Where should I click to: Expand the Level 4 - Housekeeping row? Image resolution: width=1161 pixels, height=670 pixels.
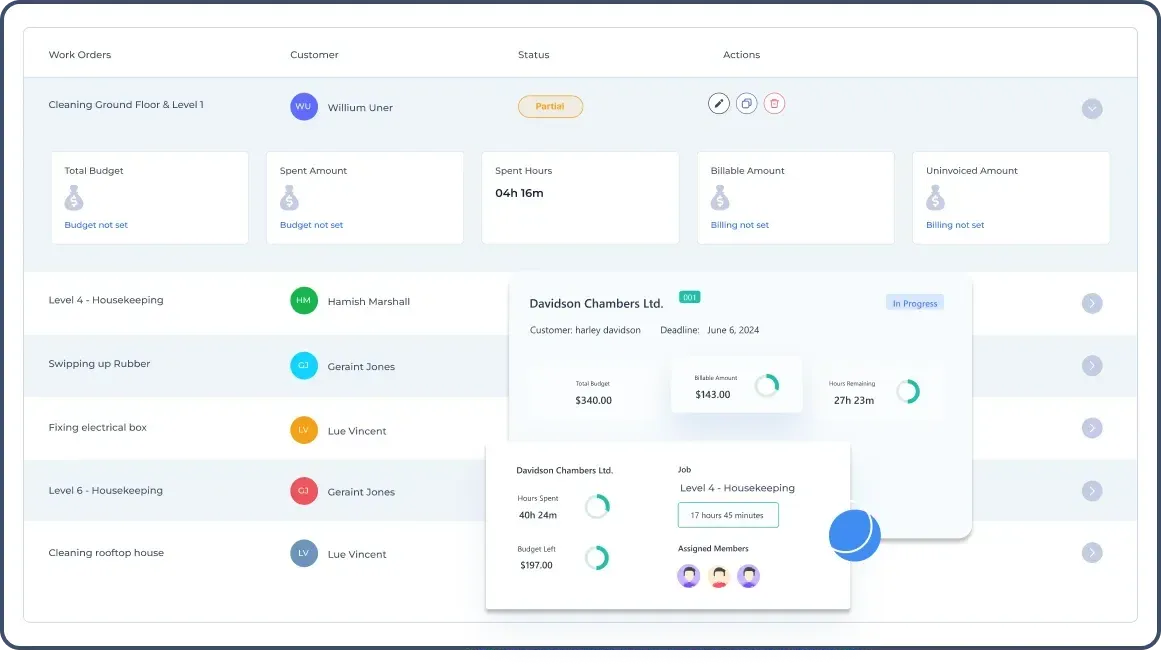pyautogui.click(x=1092, y=302)
